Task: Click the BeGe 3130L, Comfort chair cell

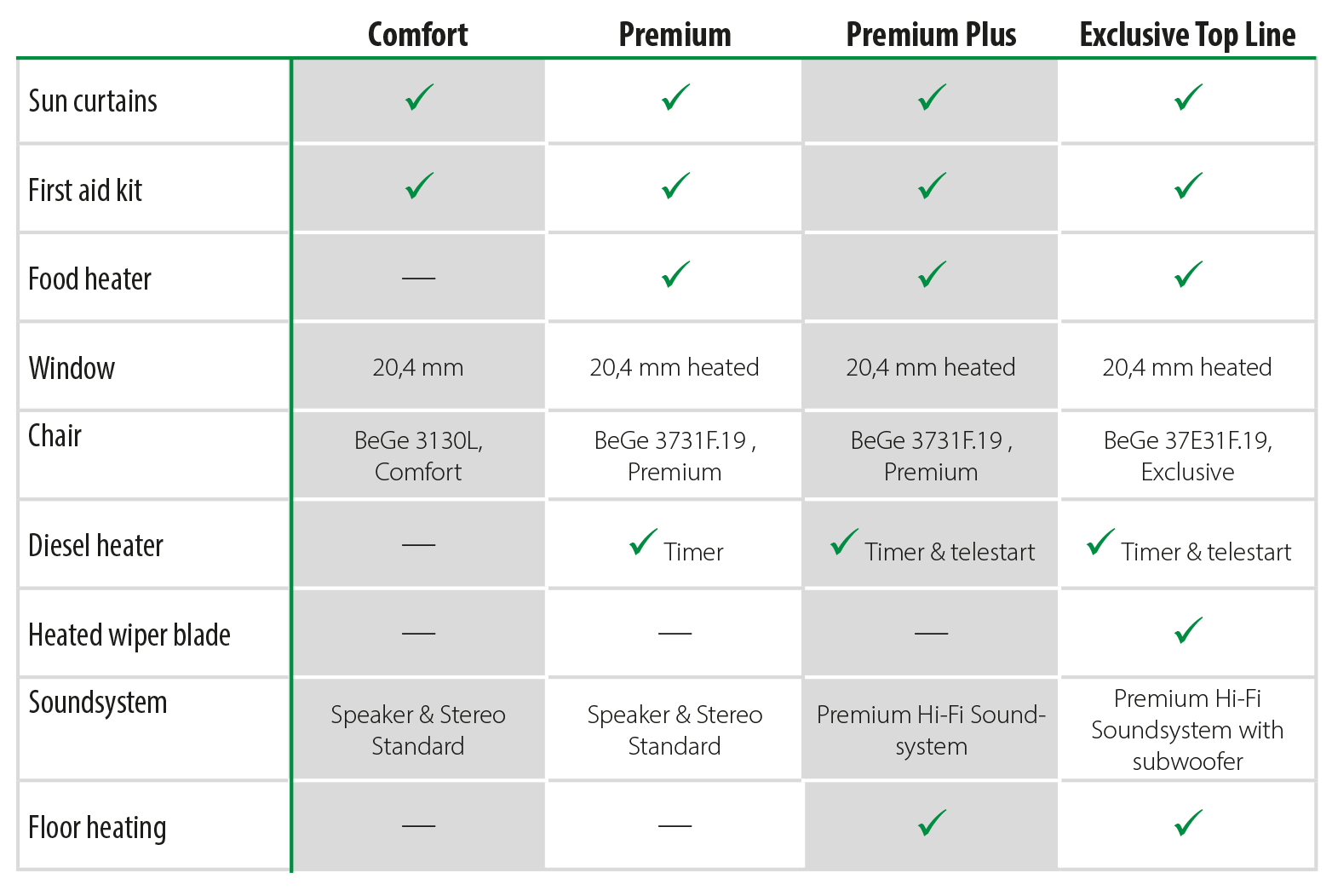Action: 418,456
